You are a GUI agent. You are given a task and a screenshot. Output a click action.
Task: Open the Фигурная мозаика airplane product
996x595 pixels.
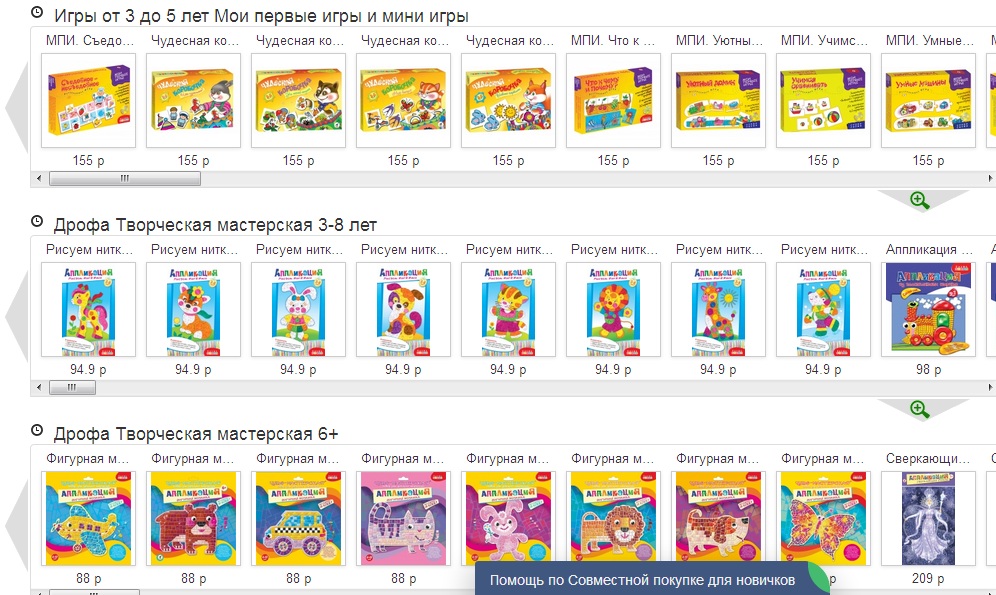click(x=88, y=518)
